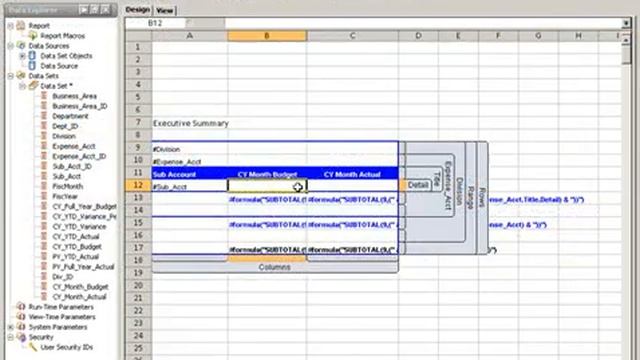Click the Columns range bar

(x=275, y=267)
